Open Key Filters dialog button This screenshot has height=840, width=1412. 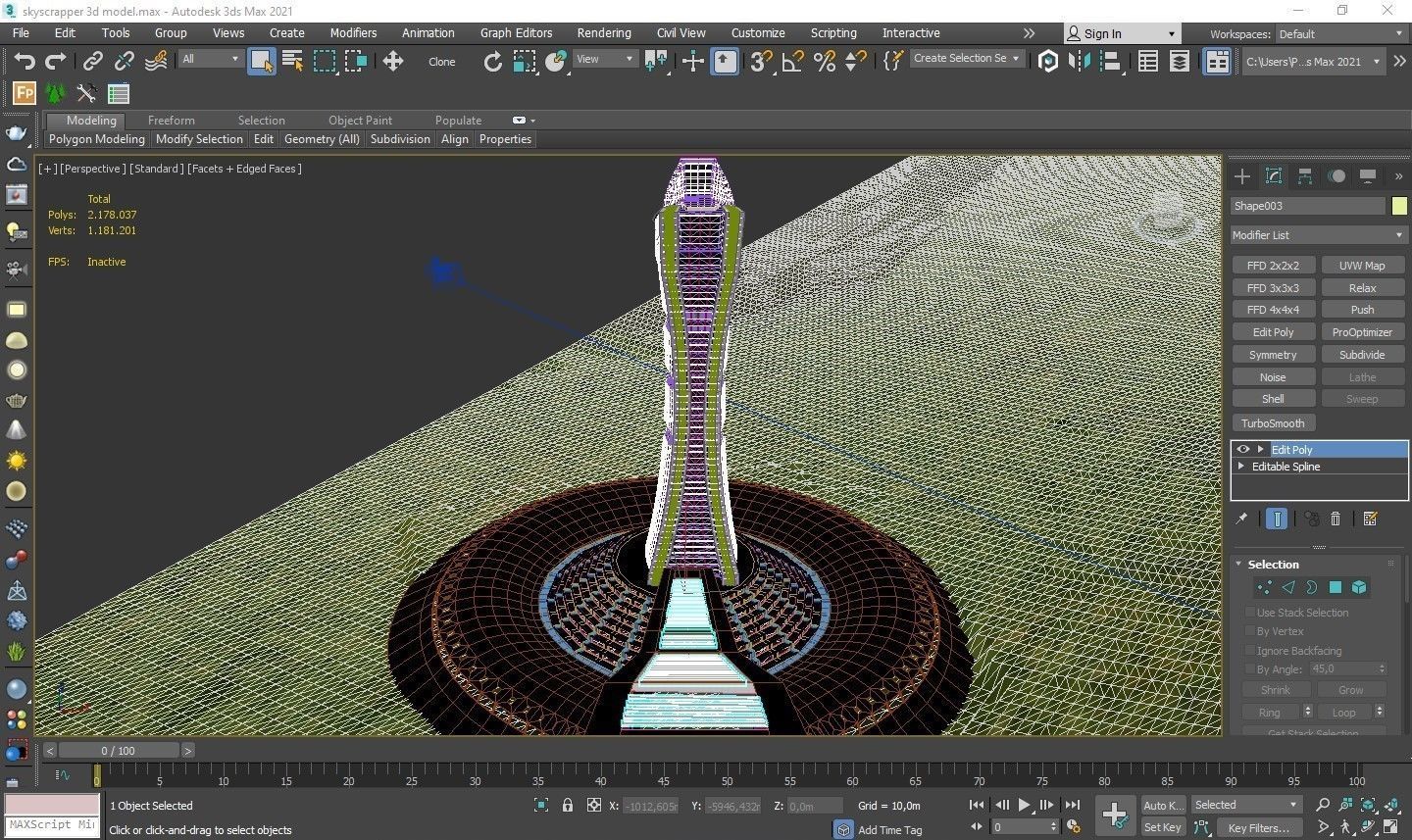tap(1259, 827)
